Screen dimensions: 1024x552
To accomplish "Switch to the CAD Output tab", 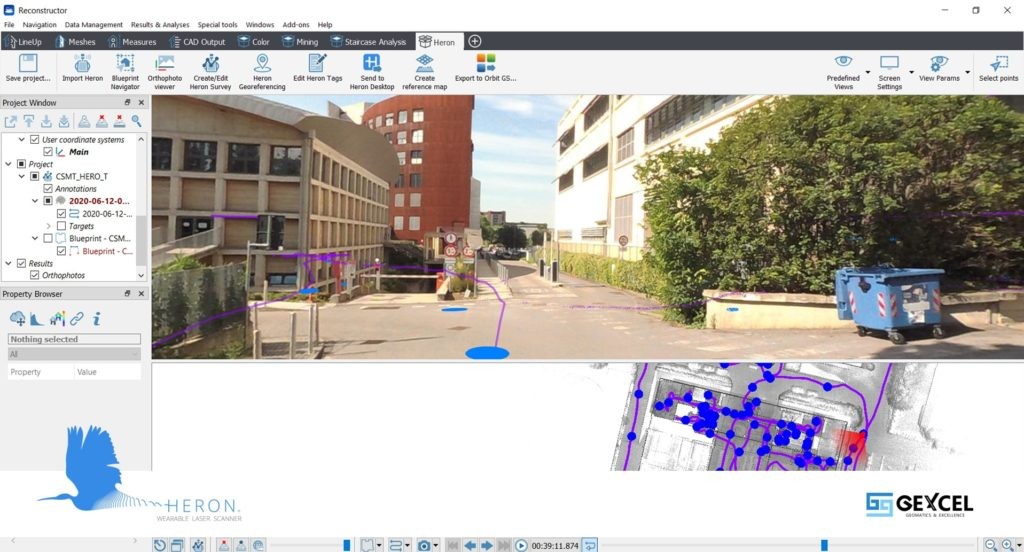I will [x=198, y=42].
